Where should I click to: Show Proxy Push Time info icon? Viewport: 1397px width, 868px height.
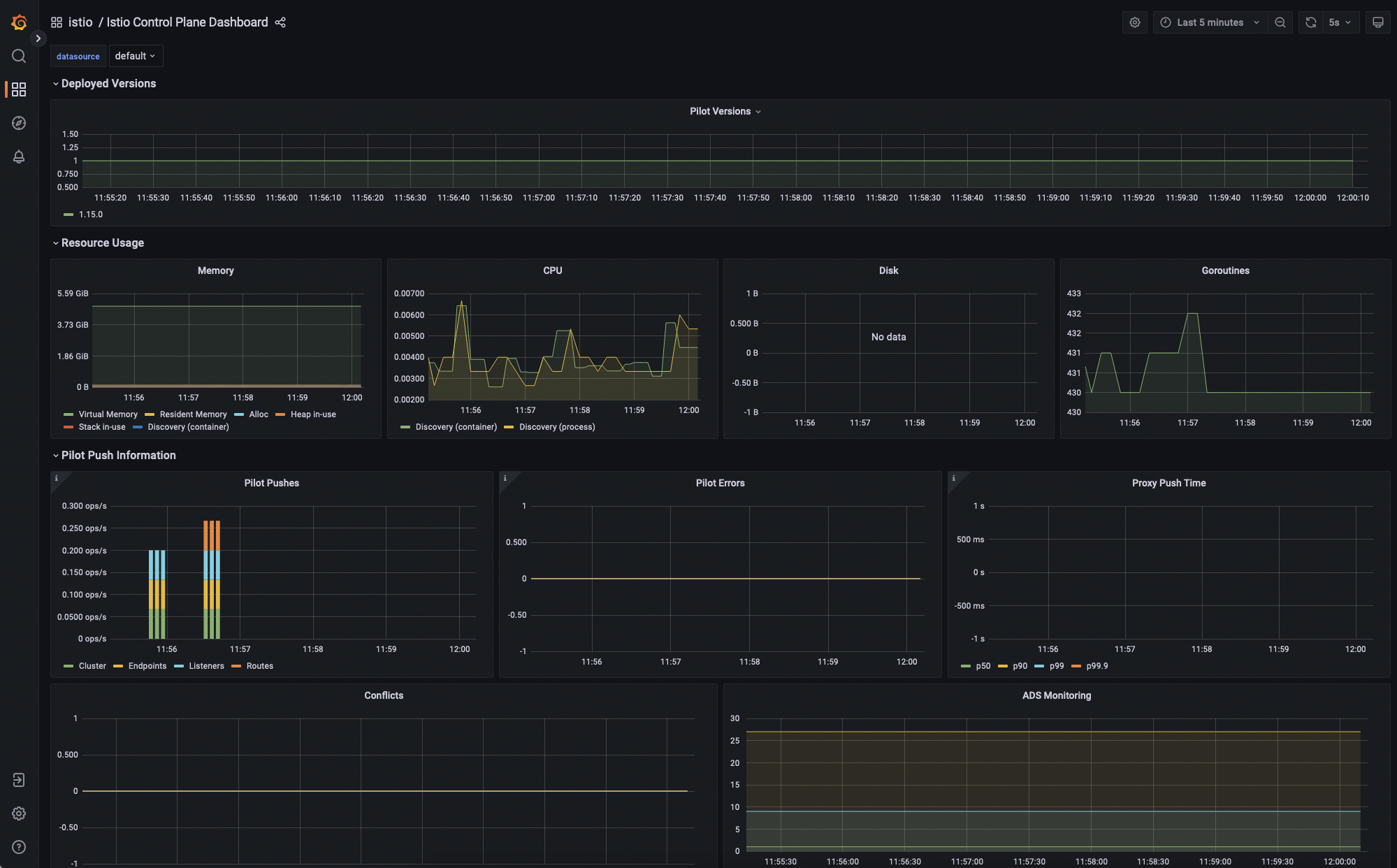tap(954, 478)
